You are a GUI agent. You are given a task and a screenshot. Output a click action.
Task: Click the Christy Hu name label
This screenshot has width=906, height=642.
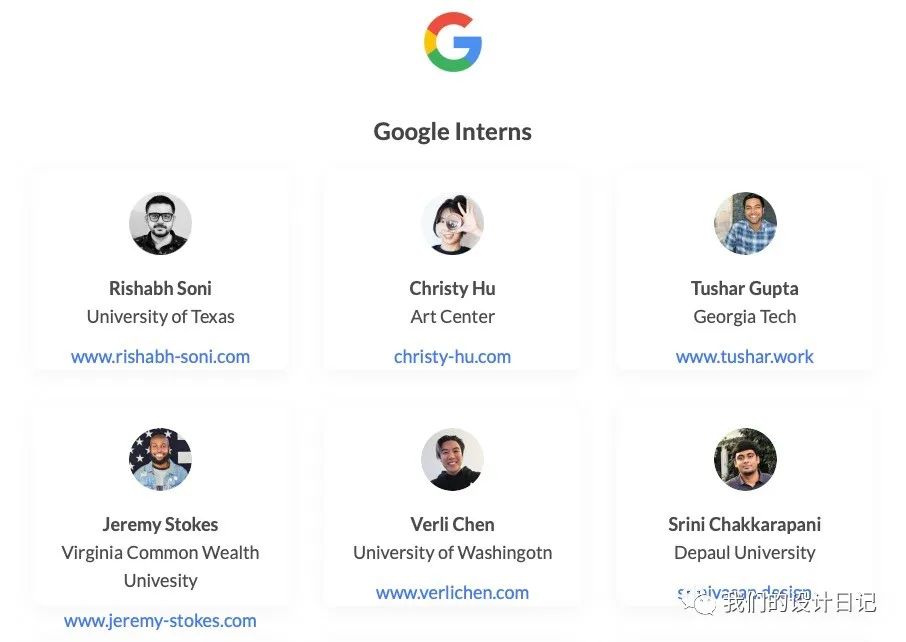tap(452, 288)
